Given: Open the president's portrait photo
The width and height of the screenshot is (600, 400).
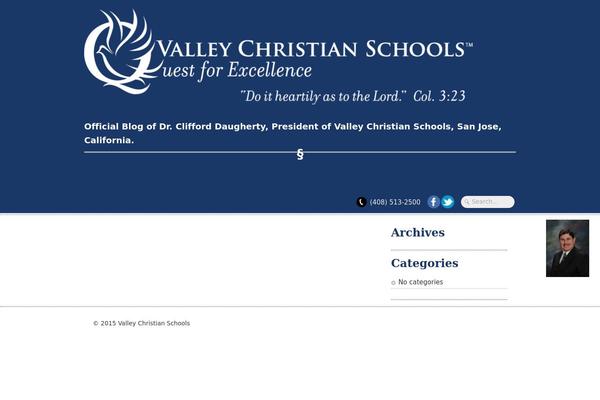Looking at the screenshot, I should coord(567,248).
